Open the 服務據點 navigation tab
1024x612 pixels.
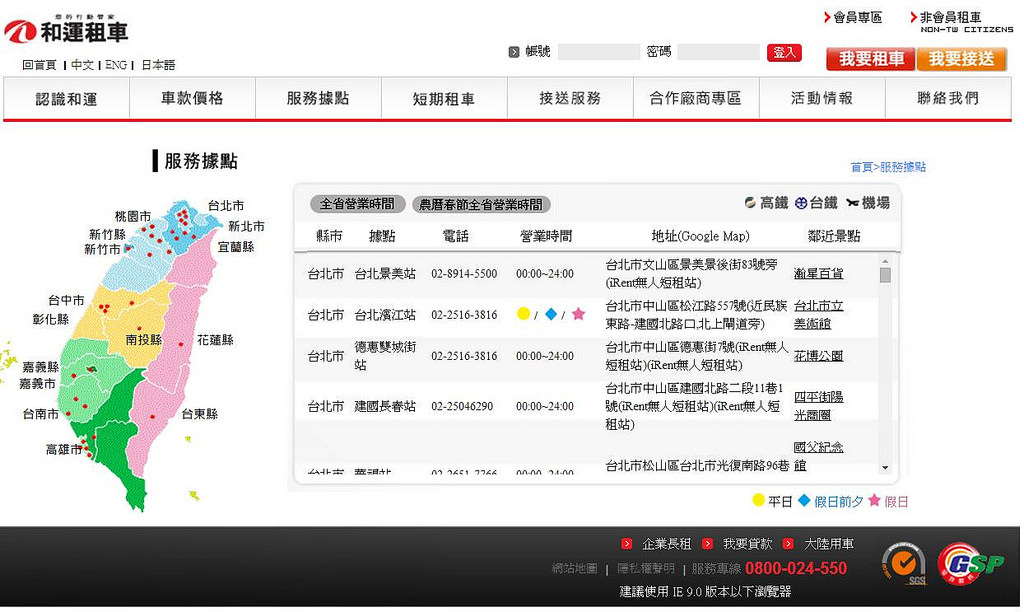pyautogui.click(x=318, y=99)
